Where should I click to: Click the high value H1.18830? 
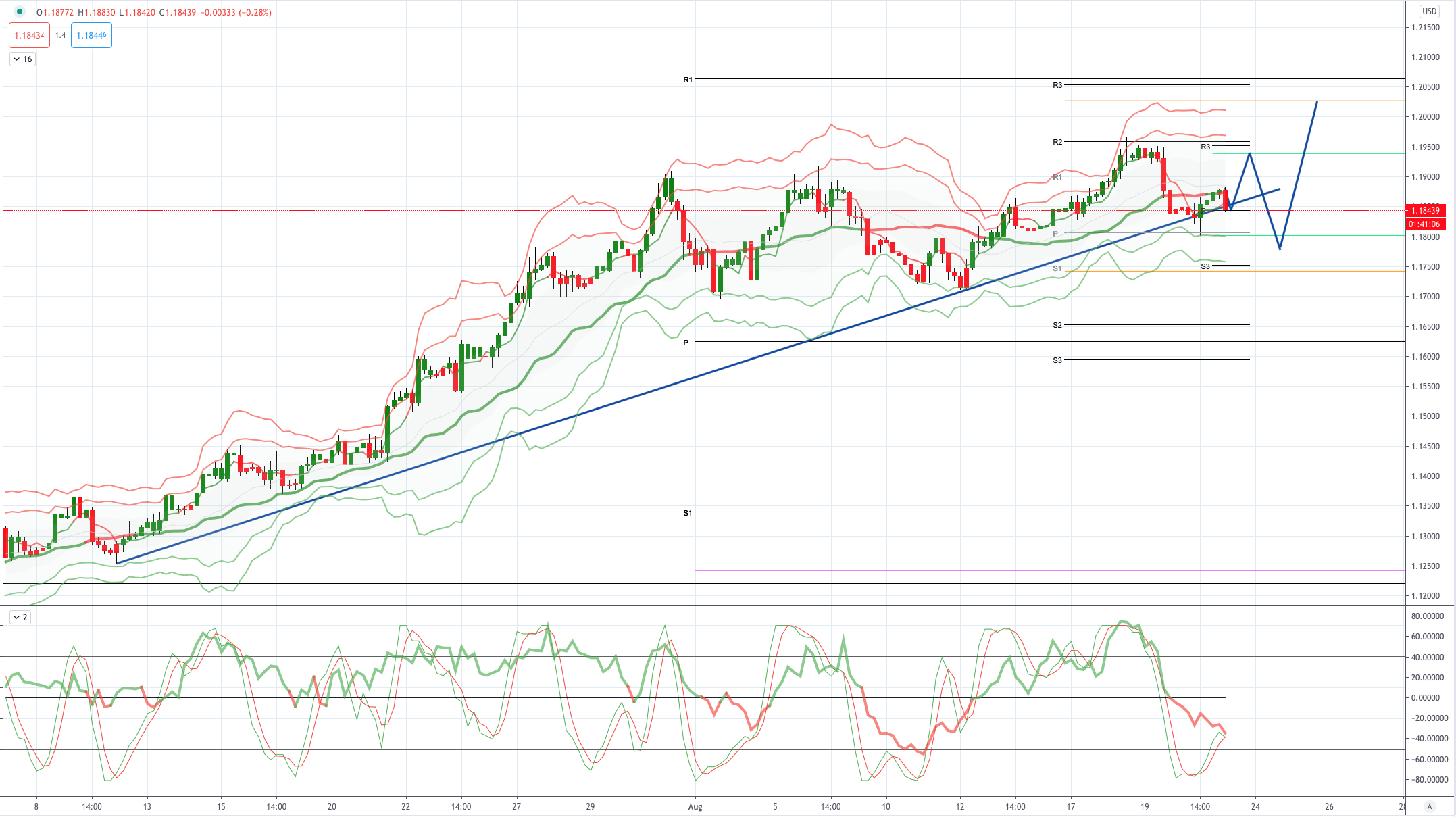pyautogui.click(x=97, y=12)
